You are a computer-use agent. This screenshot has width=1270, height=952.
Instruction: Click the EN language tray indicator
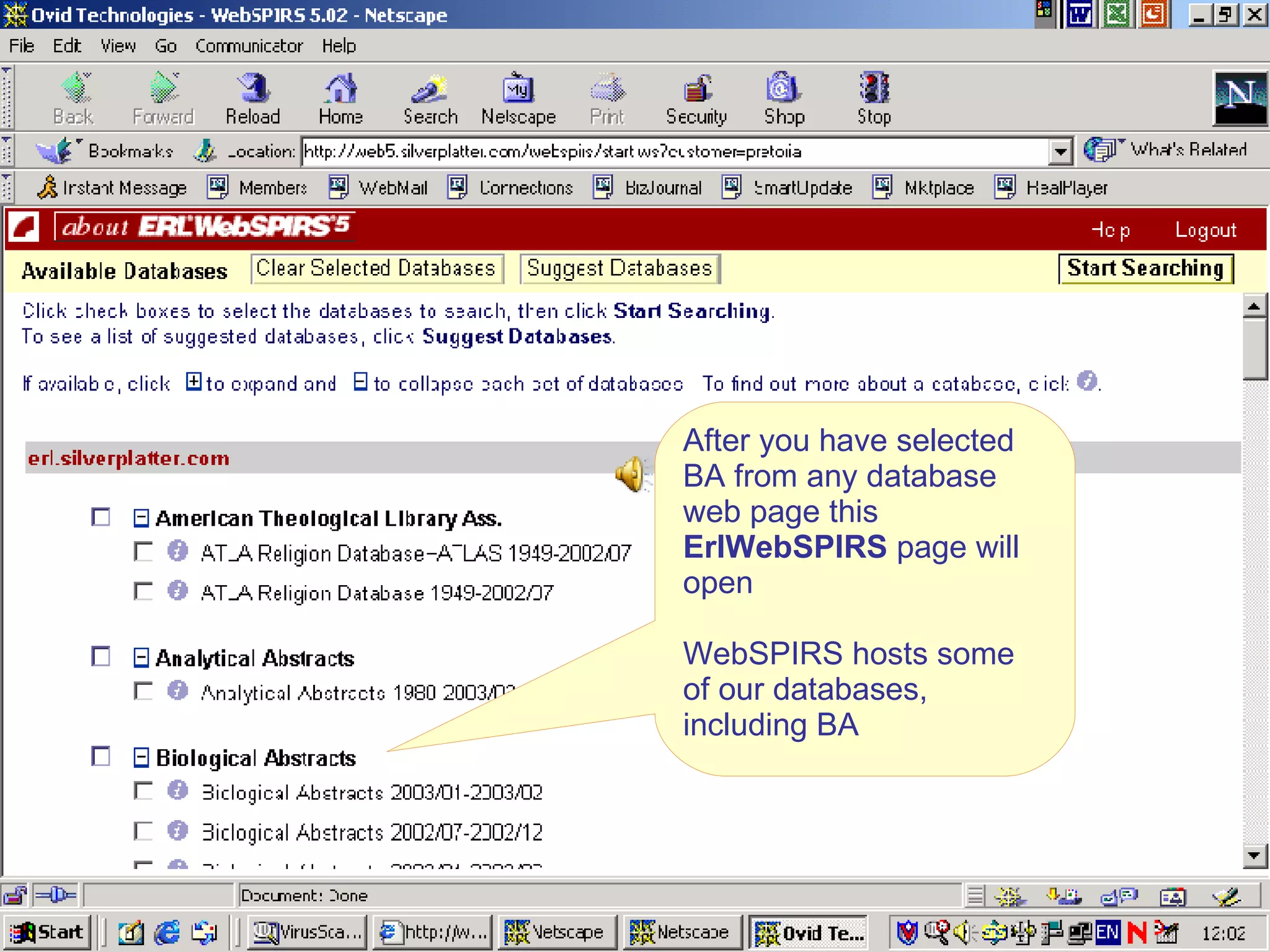[1108, 932]
